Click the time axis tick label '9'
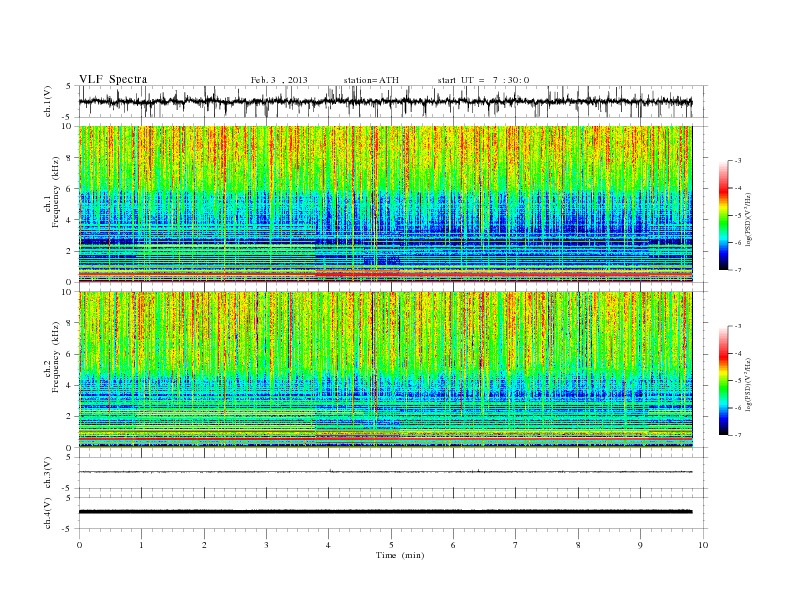Viewport: 792px width, 612px height. [640, 545]
